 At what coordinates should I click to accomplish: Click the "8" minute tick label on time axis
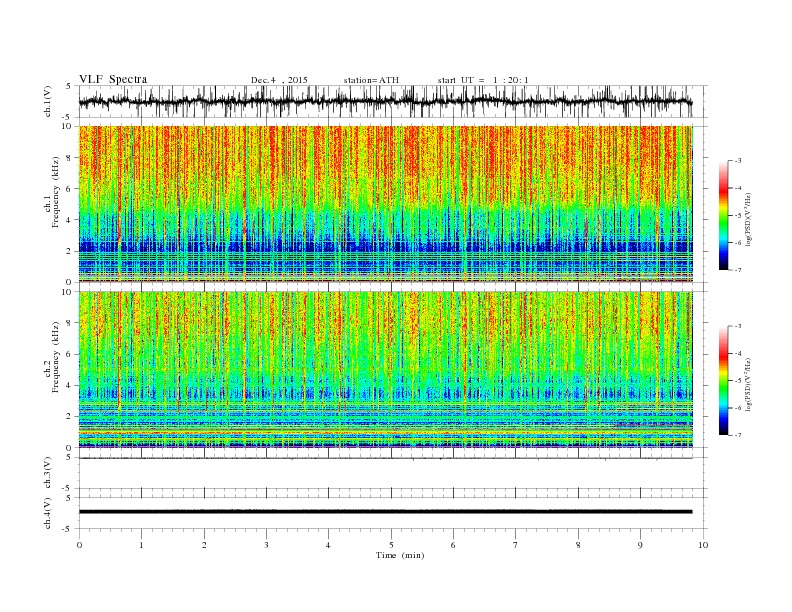click(578, 545)
